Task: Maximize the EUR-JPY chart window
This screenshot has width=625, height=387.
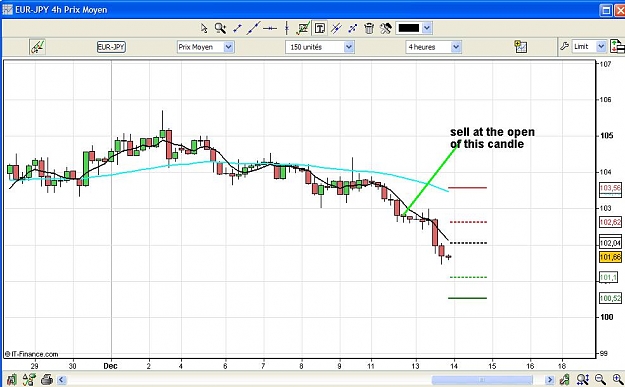Action: pyautogui.click(x=606, y=10)
